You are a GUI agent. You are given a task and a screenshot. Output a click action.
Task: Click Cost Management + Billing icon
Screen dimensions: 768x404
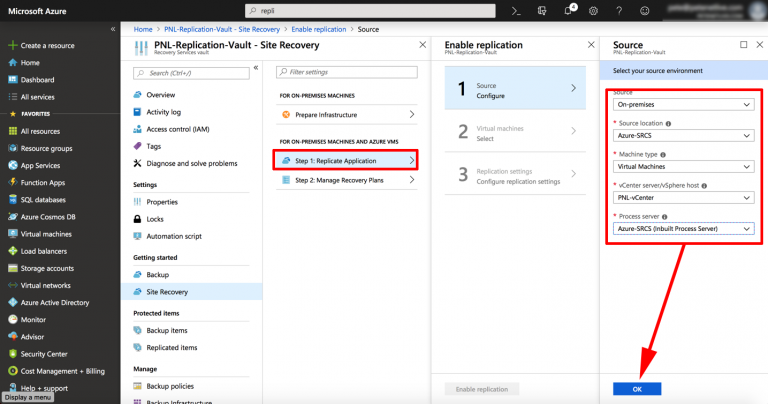coord(13,371)
